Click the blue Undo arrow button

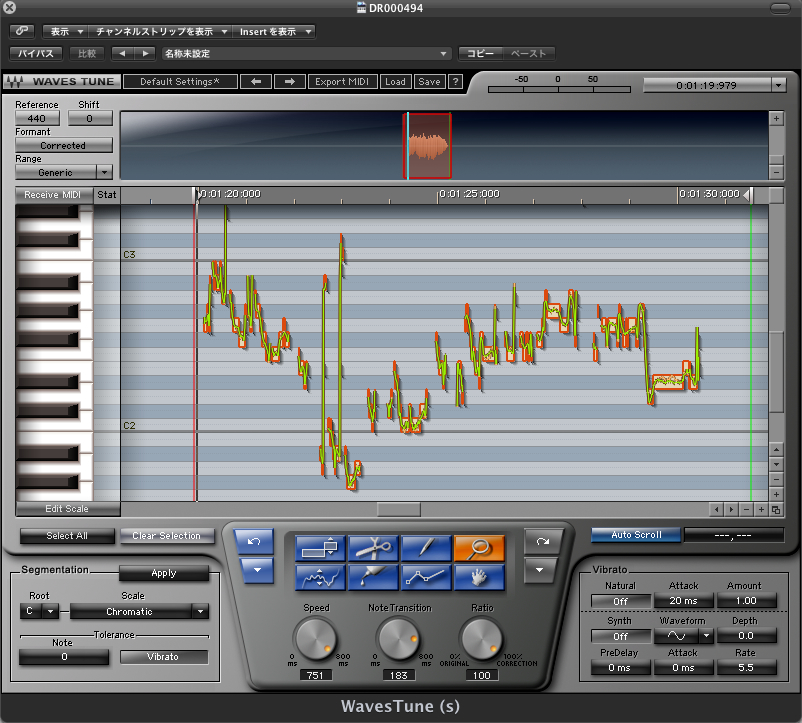pyautogui.click(x=254, y=541)
